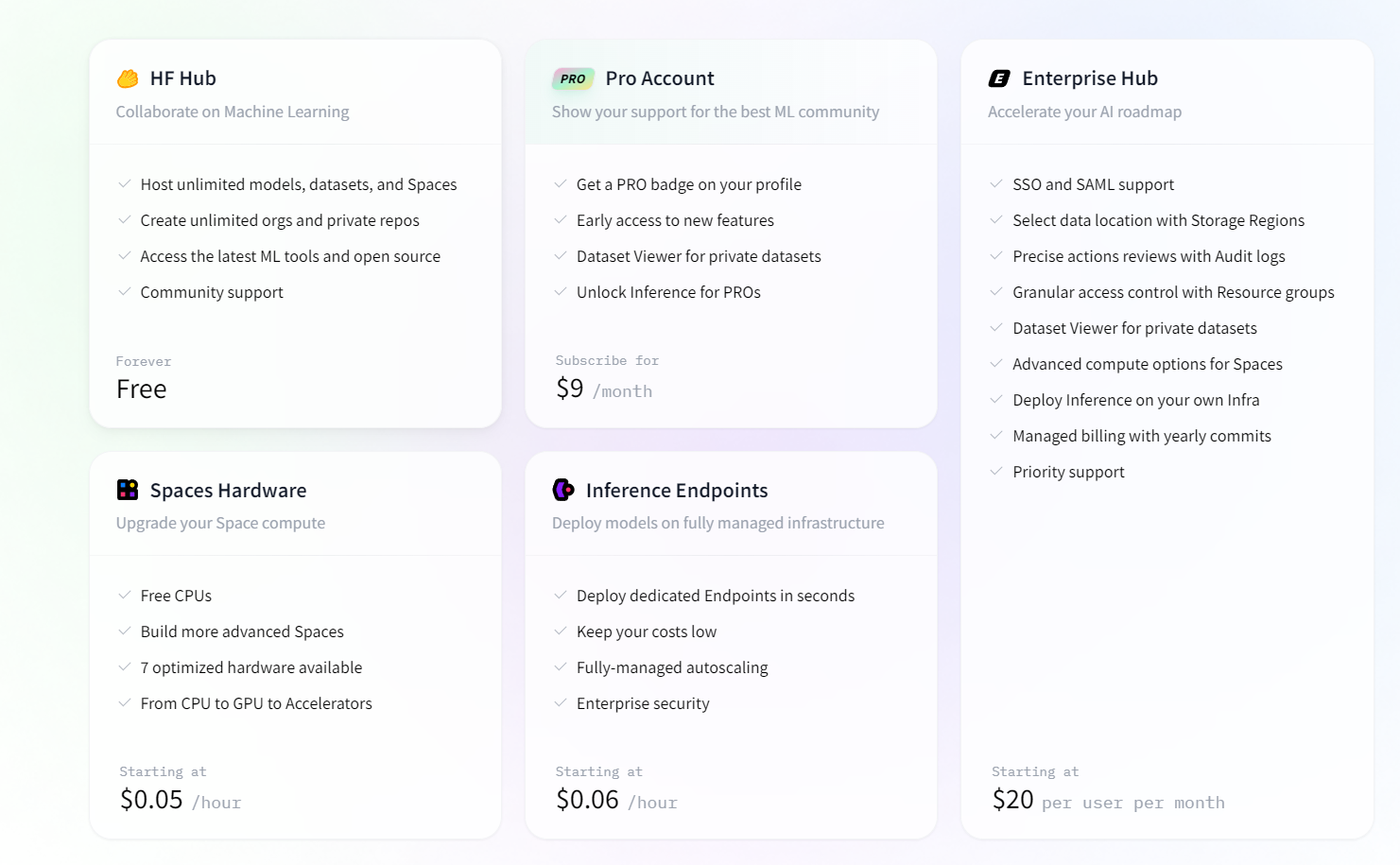Viewport: 1400px width, 865px height.
Task: Click the Inference Endpoints purple icon
Action: 563,490
